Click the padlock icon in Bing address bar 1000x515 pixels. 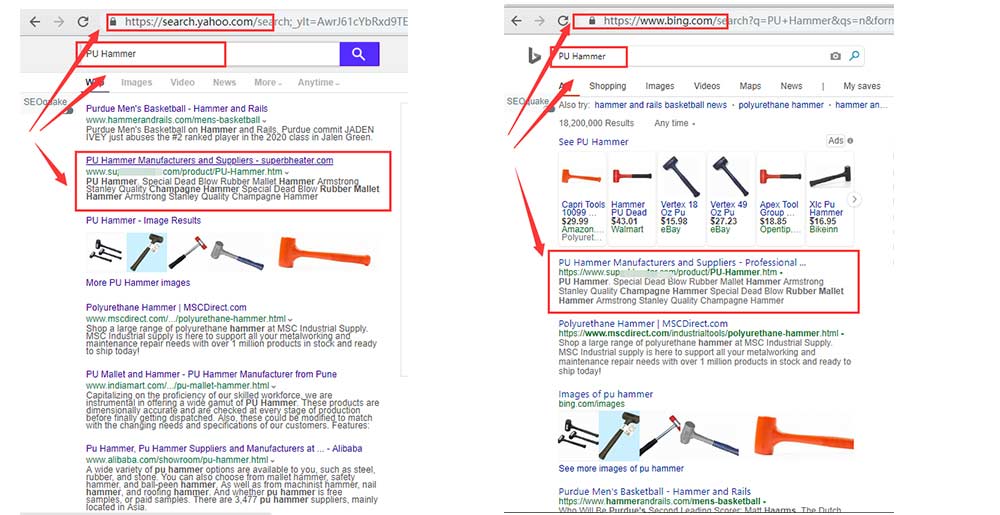(x=592, y=20)
